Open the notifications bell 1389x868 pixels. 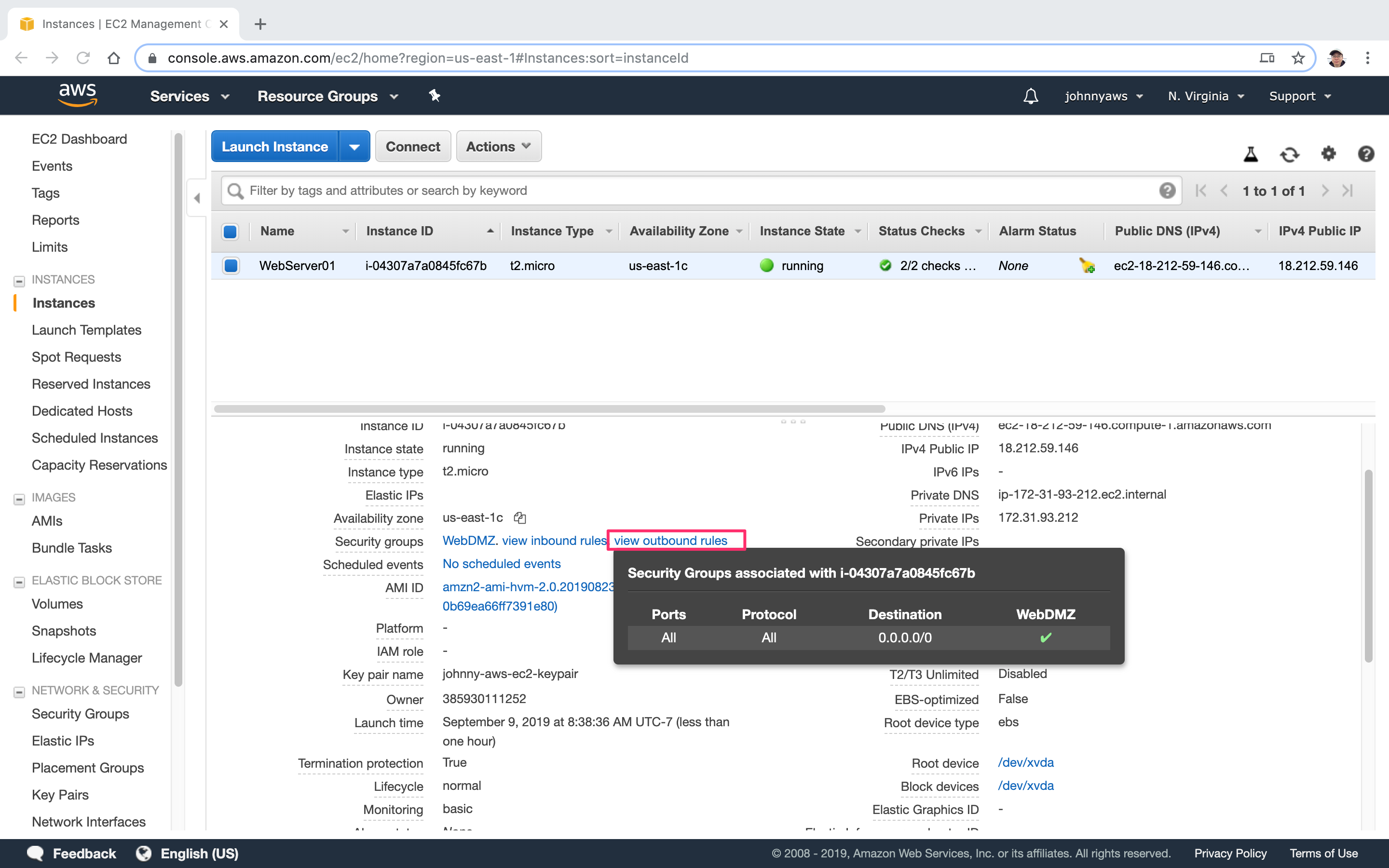click(1030, 96)
